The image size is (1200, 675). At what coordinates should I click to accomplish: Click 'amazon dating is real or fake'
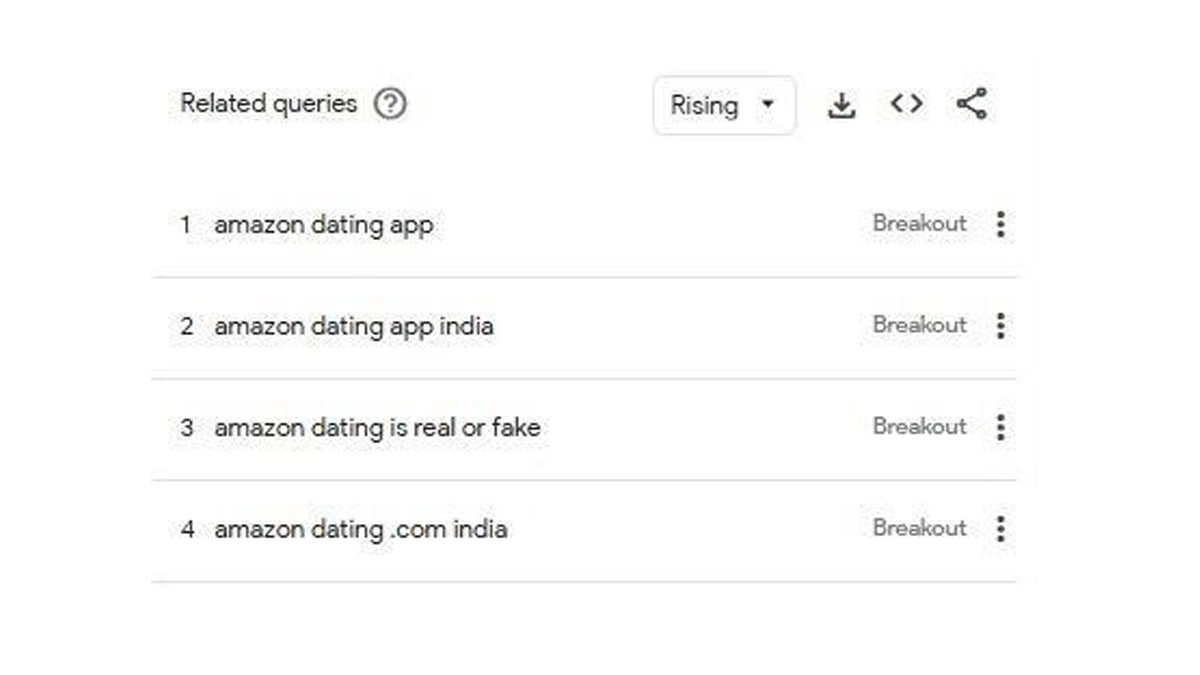[x=377, y=428]
